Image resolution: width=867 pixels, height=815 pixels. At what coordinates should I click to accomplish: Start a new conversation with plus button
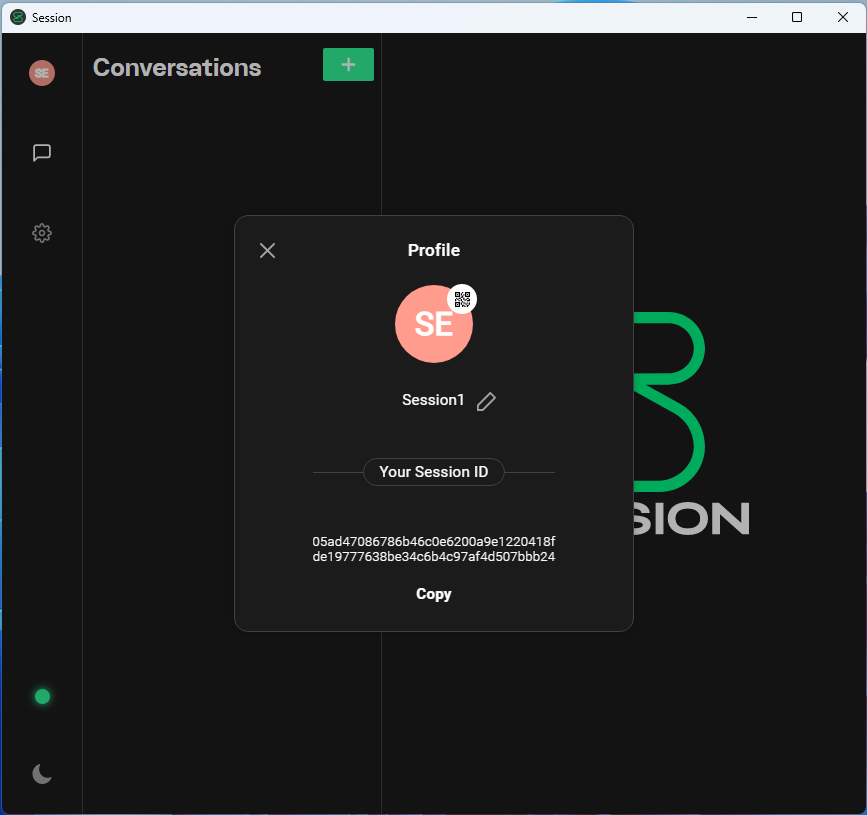348,65
